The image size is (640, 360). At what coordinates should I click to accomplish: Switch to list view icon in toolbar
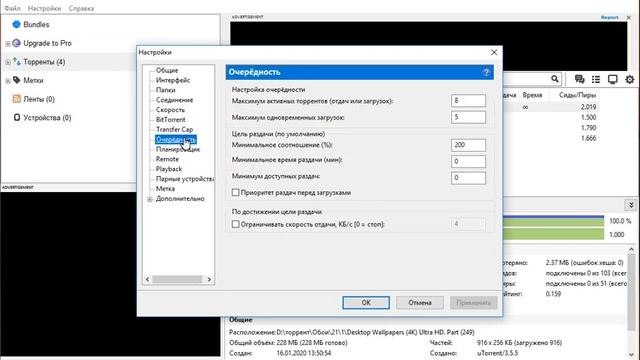coord(596,79)
